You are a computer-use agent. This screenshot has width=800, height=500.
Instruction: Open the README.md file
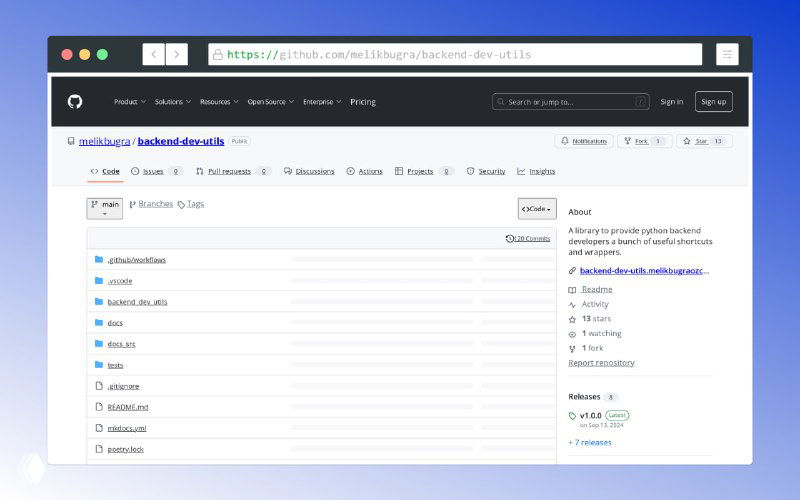coord(127,407)
